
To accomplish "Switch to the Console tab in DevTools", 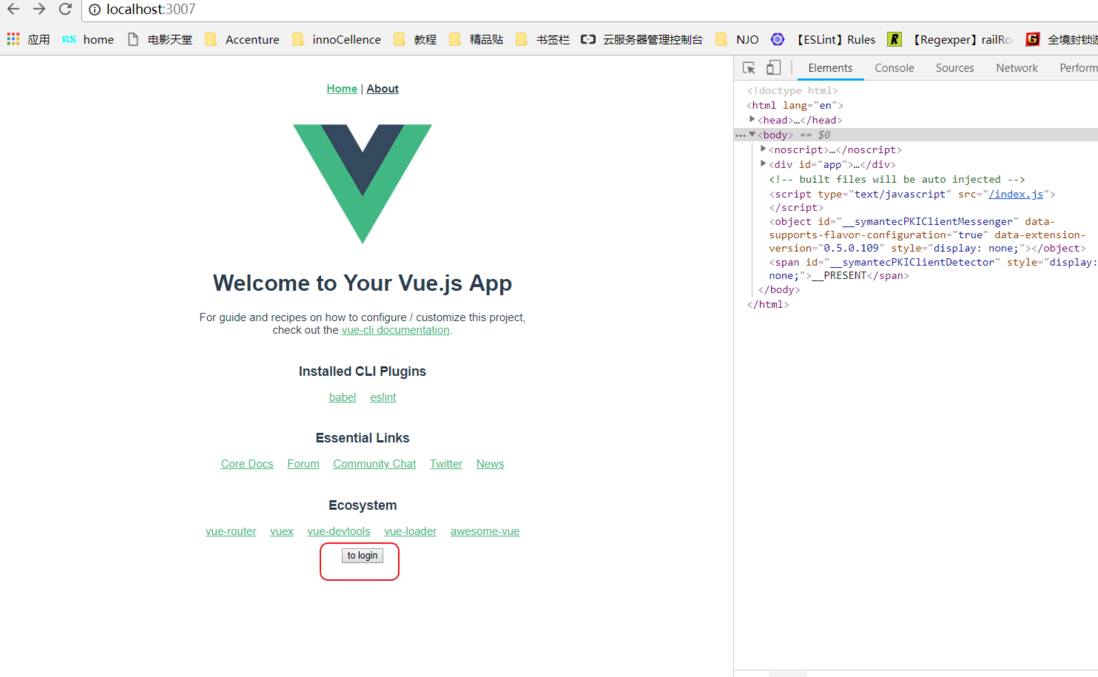I will (894, 68).
